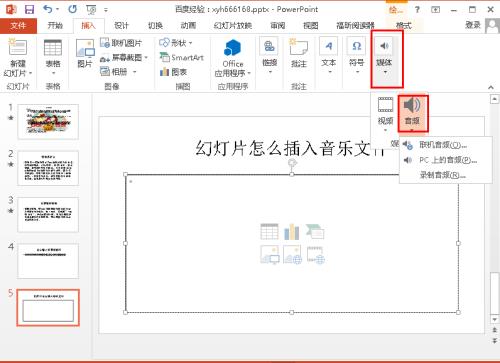Click the 新建幻灯片 new slide icon
The height and width of the screenshot is (363, 500).
coord(18,47)
